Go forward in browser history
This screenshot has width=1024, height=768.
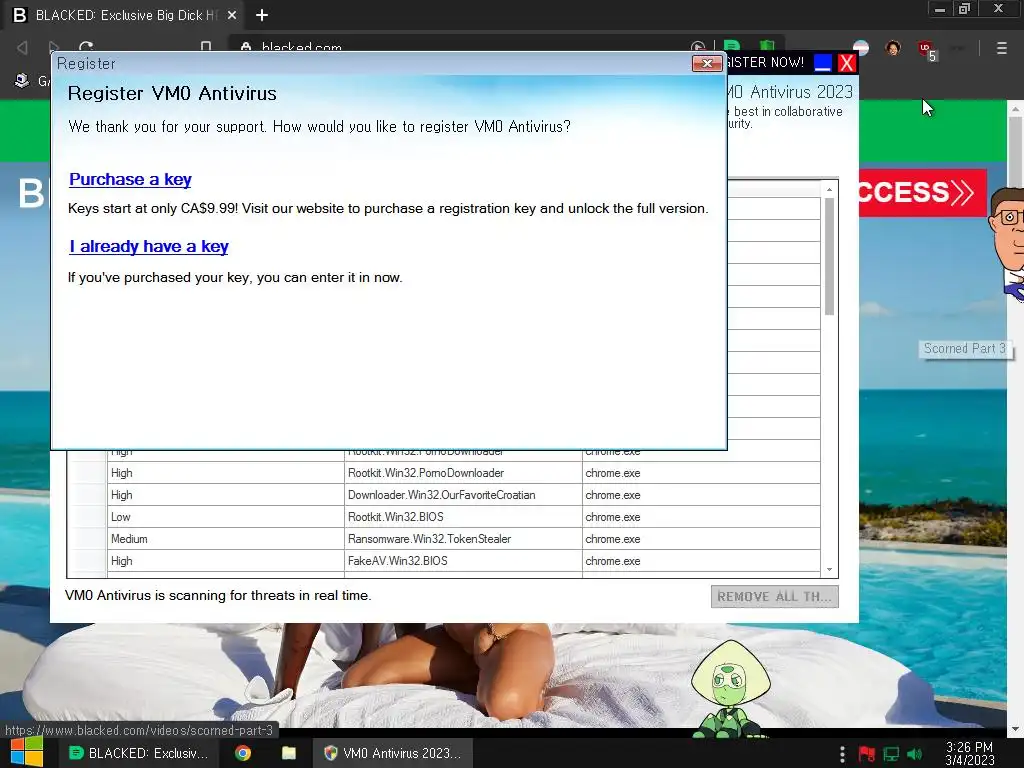pos(54,47)
